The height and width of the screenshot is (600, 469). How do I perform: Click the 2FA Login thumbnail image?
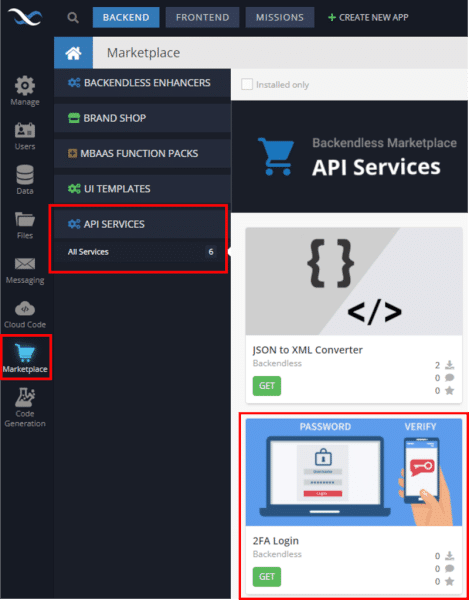tap(354, 472)
